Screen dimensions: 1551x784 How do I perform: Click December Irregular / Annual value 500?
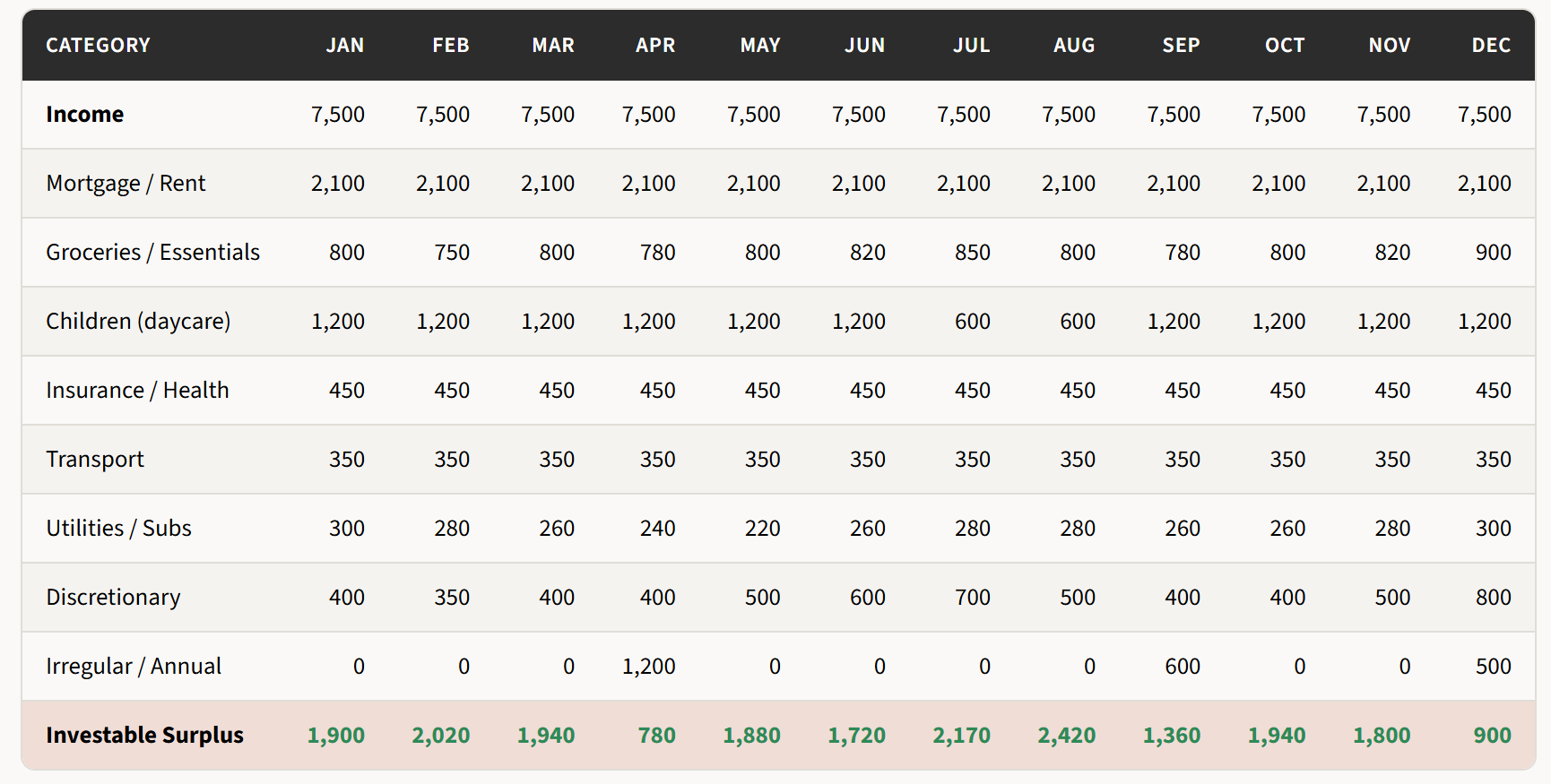[1494, 666]
